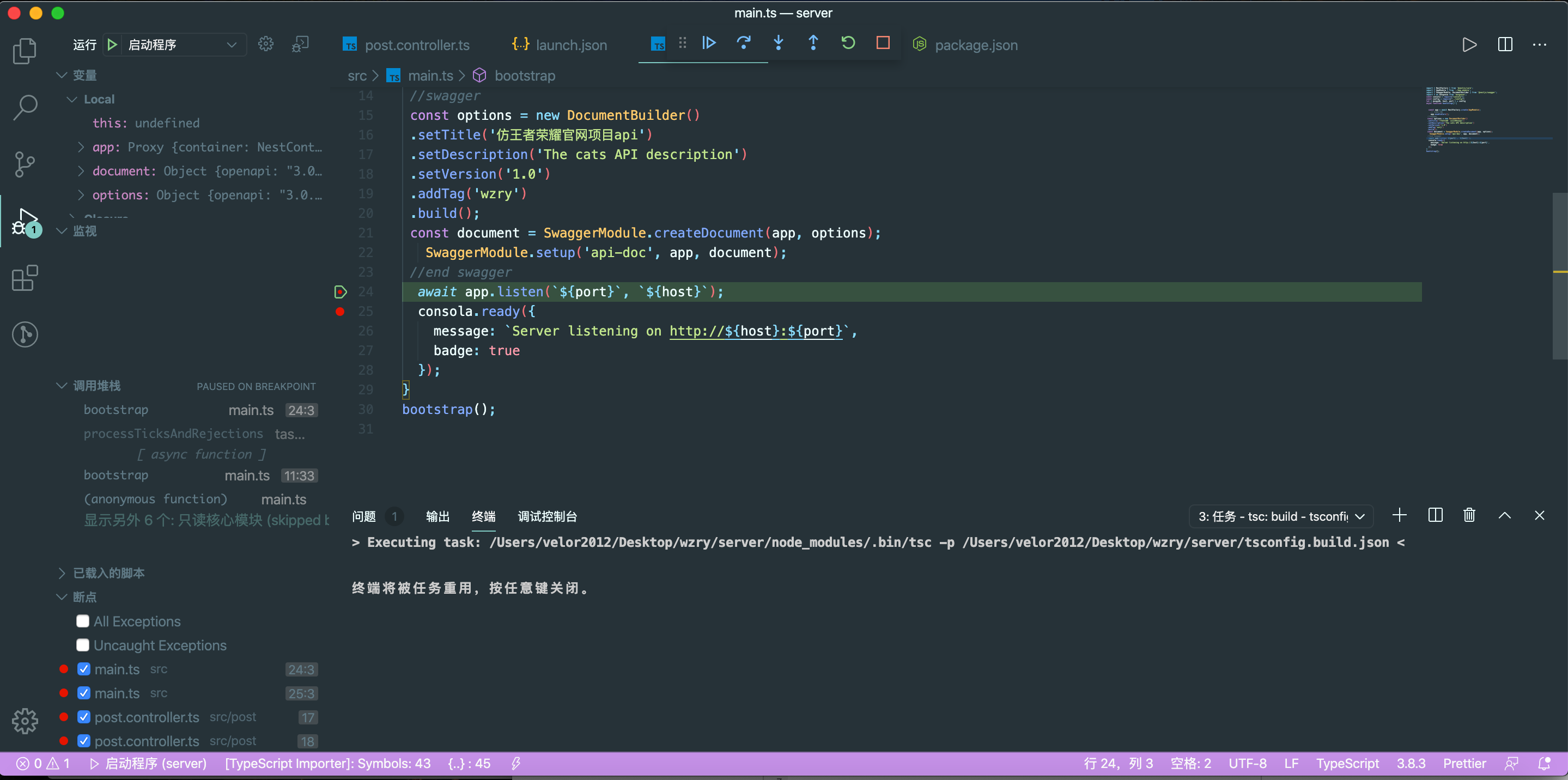1568x780 pixels.
Task: Start debugging with green play button
Action: (112, 45)
